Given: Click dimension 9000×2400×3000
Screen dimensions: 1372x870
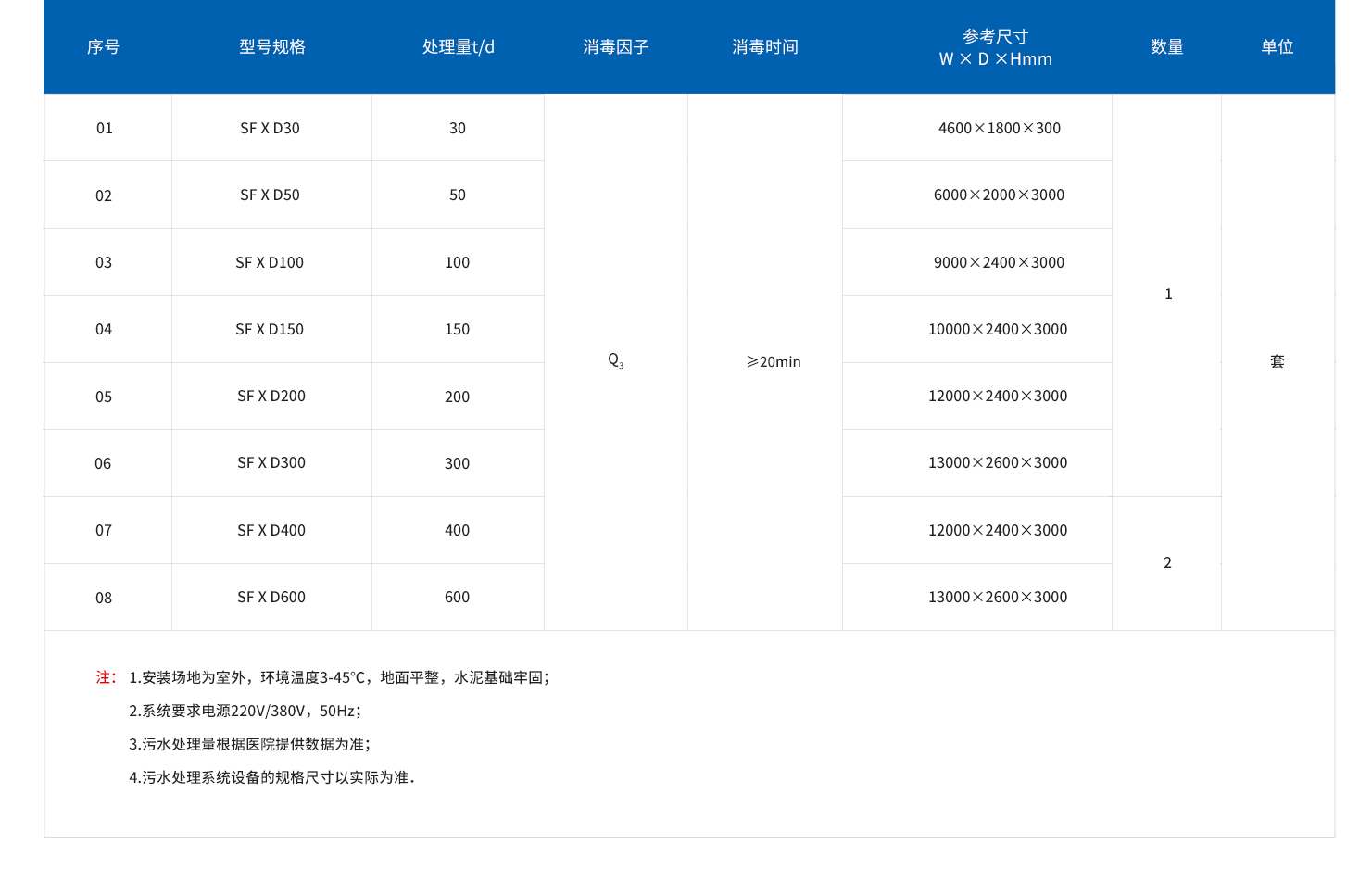Looking at the screenshot, I should (1000, 263).
